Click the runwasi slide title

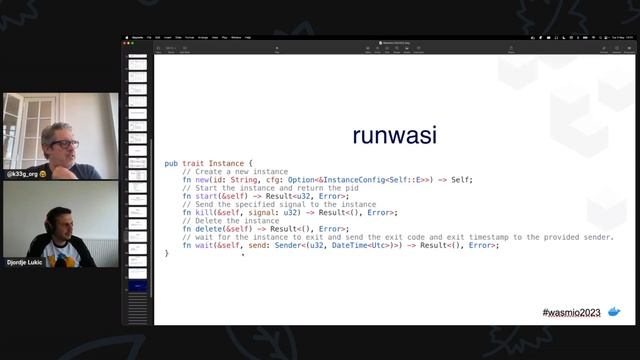tap(394, 135)
